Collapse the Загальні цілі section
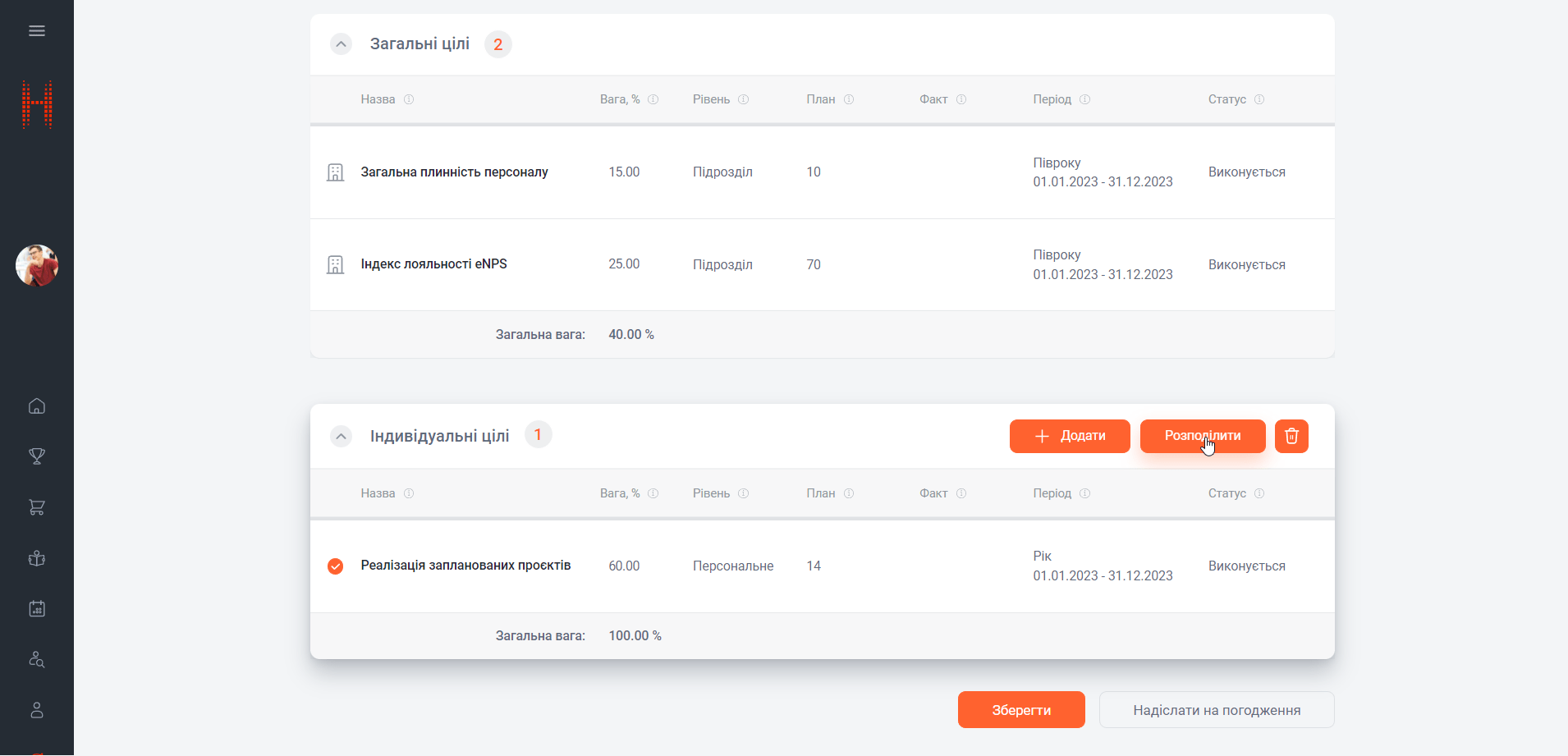The height and width of the screenshot is (756, 1568). pos(341,44)
